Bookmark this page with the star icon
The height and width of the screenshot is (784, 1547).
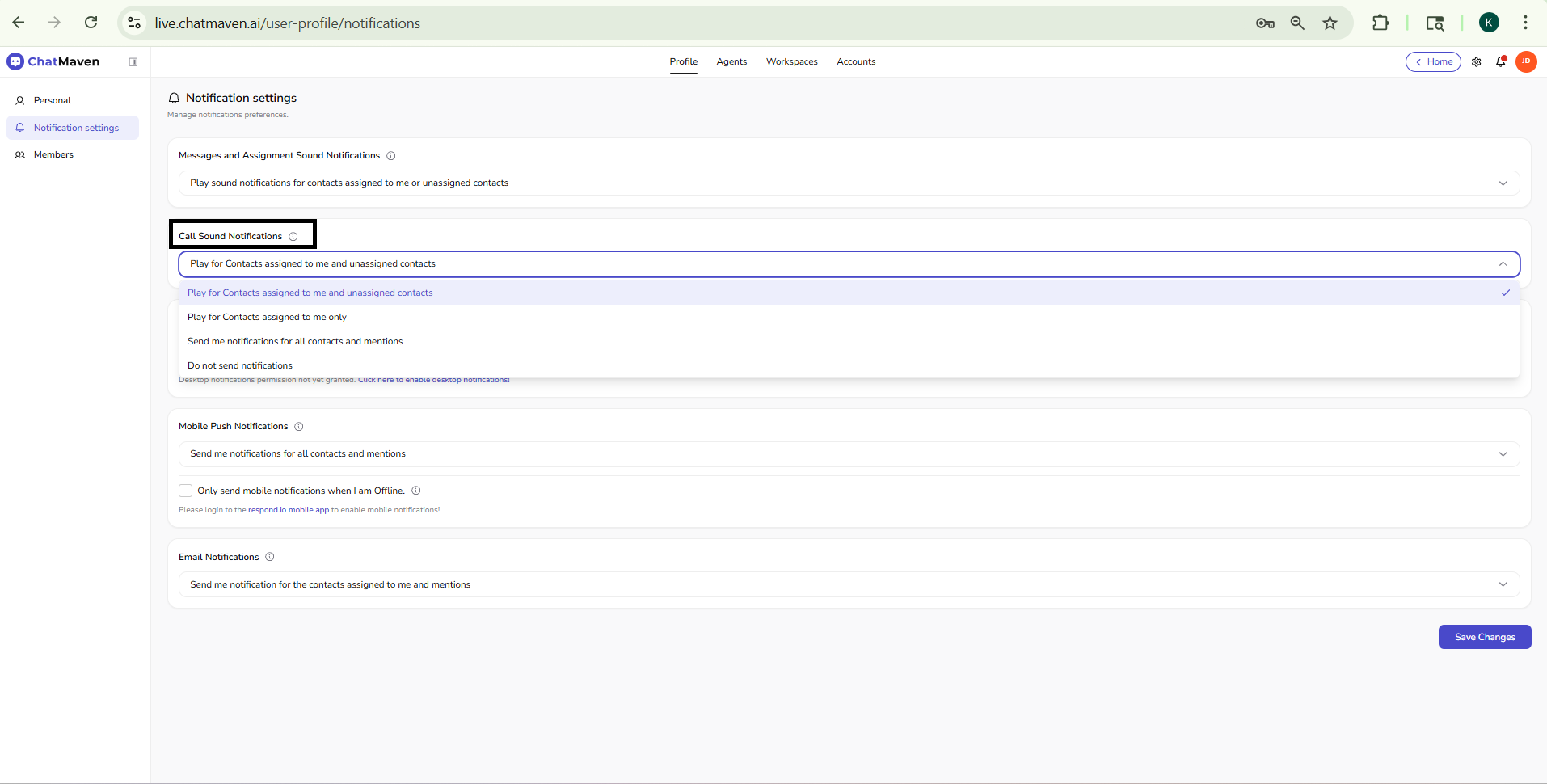(x=1330, y=23)
